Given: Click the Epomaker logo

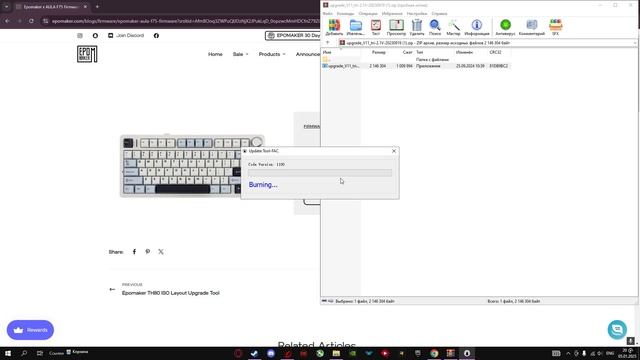Looking at the screenshot, I should 87,54.
